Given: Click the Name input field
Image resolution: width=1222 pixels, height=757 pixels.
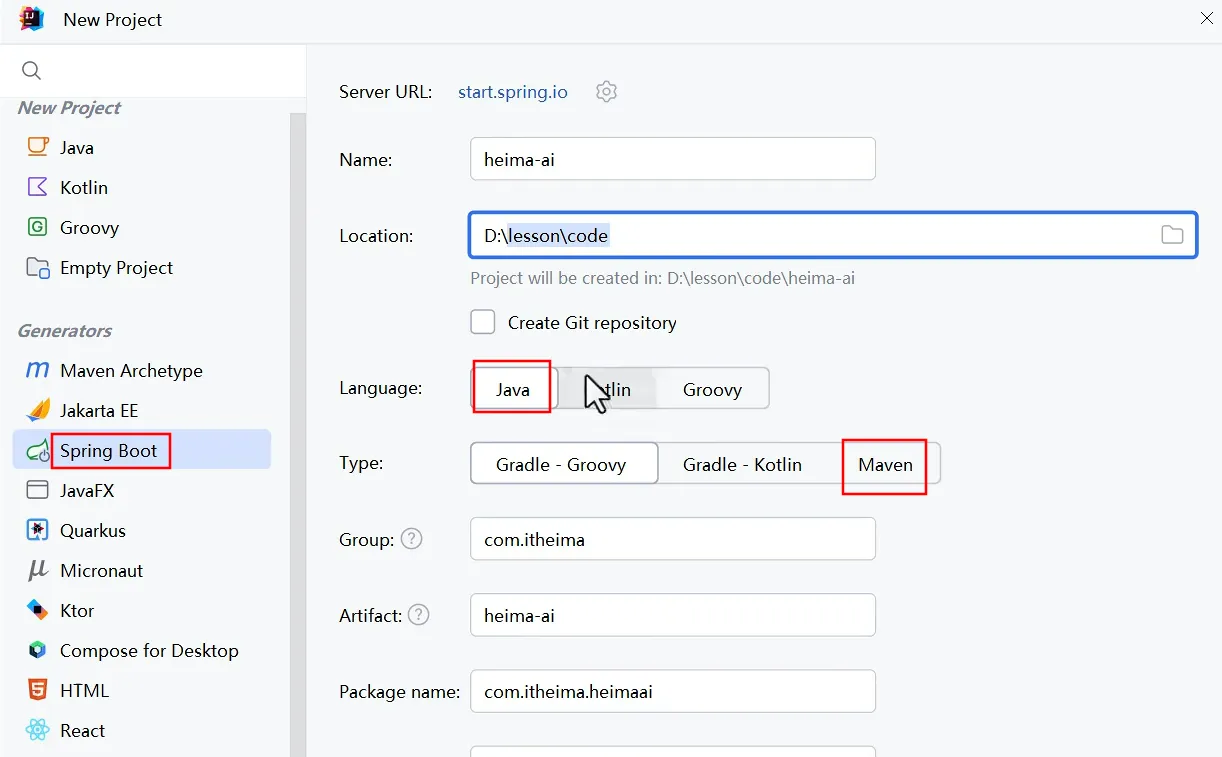Looking at the screenshot, I should point(672,159).
